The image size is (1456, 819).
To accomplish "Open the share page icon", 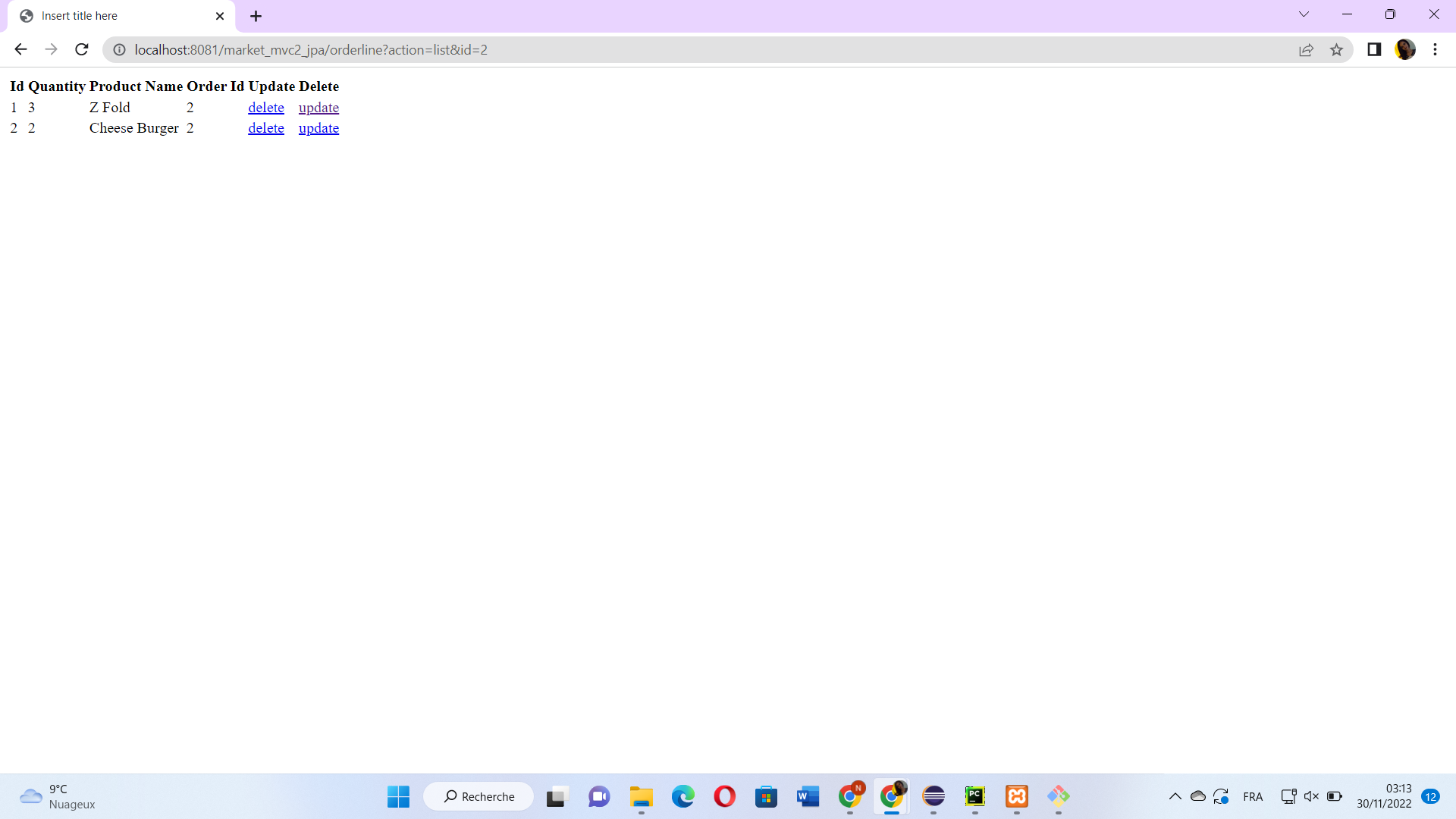I will [1306, 50].
